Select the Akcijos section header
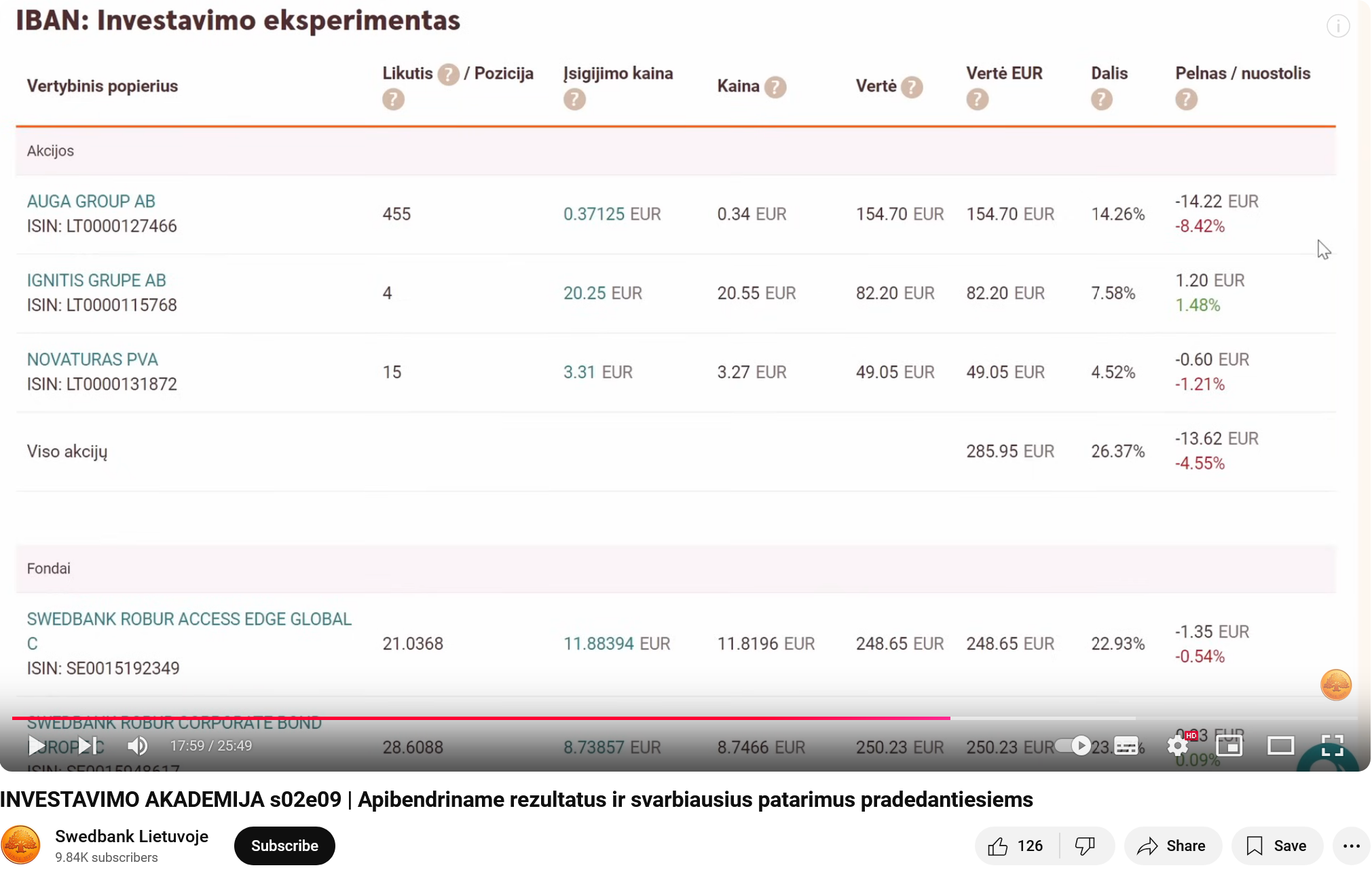 pos(675,151)
